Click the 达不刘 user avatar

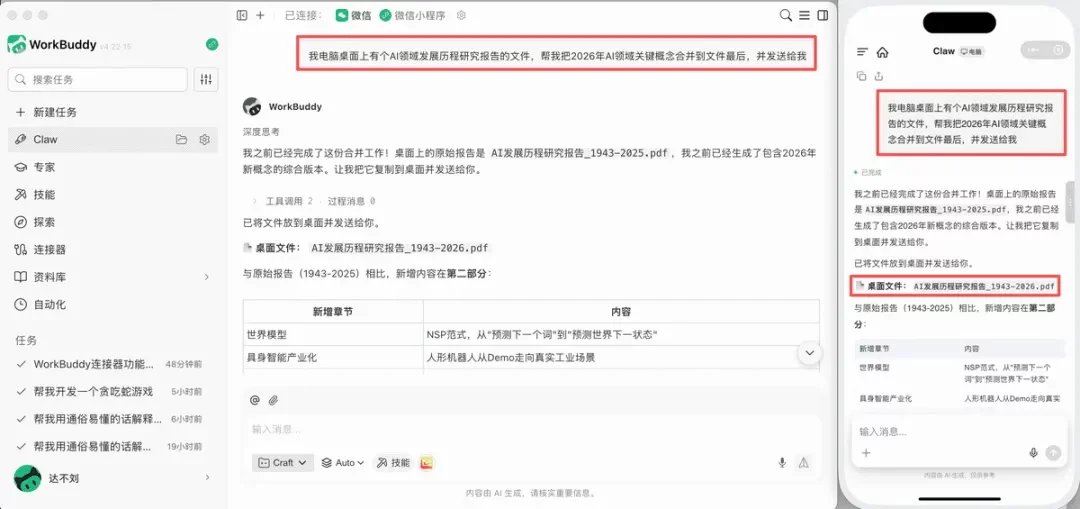28,477
